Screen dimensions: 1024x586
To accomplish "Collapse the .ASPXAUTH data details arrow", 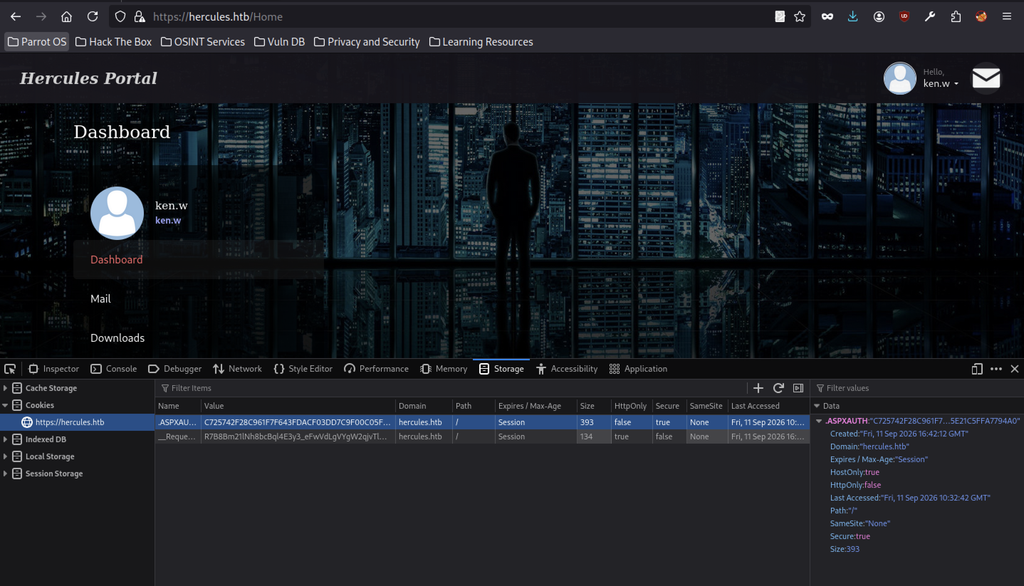I will 818,421.
